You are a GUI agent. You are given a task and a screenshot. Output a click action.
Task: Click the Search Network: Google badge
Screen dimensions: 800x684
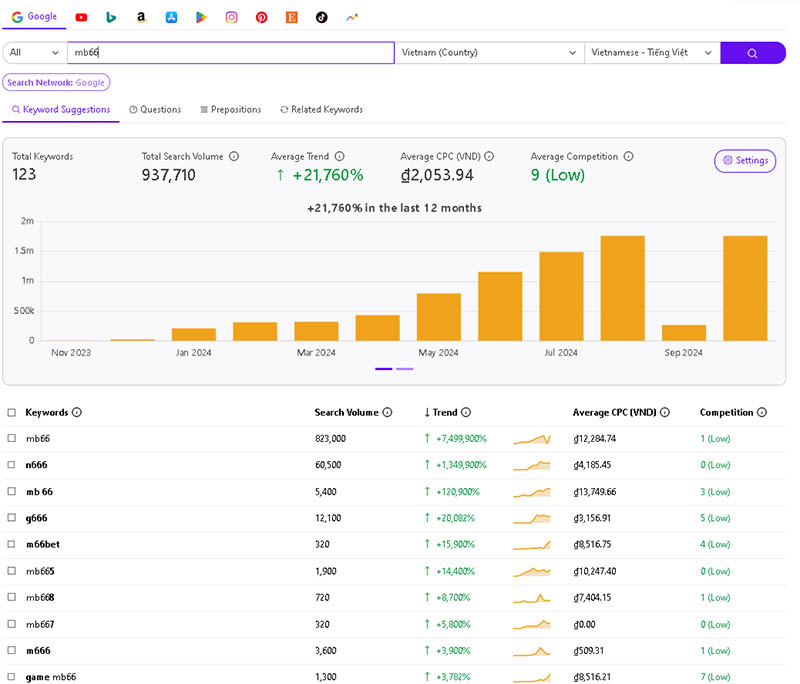pos(56,83)
